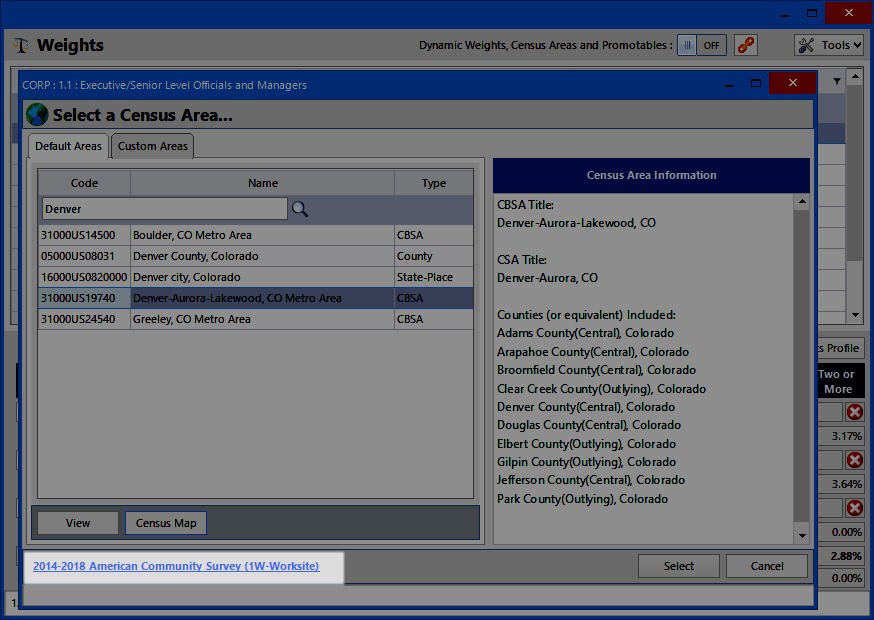This screenshot has height=620, width=874.
Task: Select the Denver city, Colorado row
Action: [x=256, y=277]
